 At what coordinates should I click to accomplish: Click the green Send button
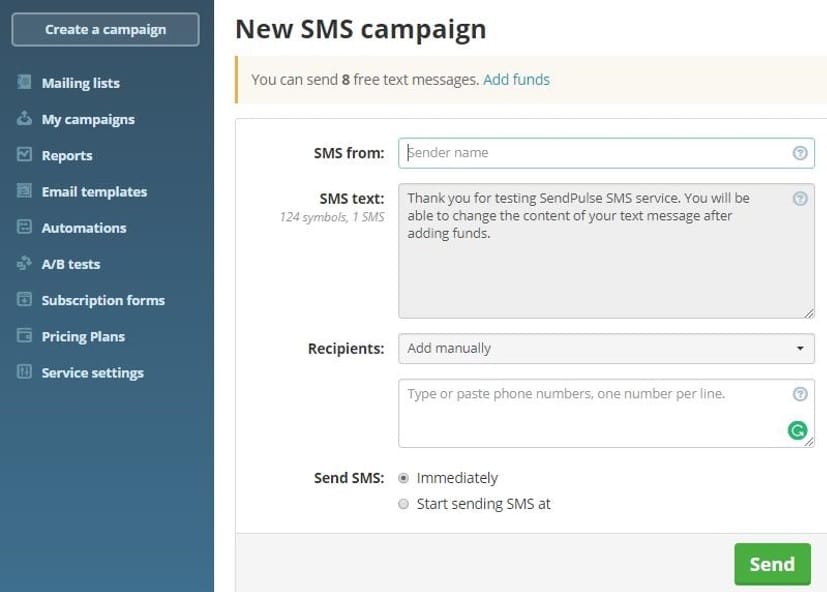[x=772, y=564]
